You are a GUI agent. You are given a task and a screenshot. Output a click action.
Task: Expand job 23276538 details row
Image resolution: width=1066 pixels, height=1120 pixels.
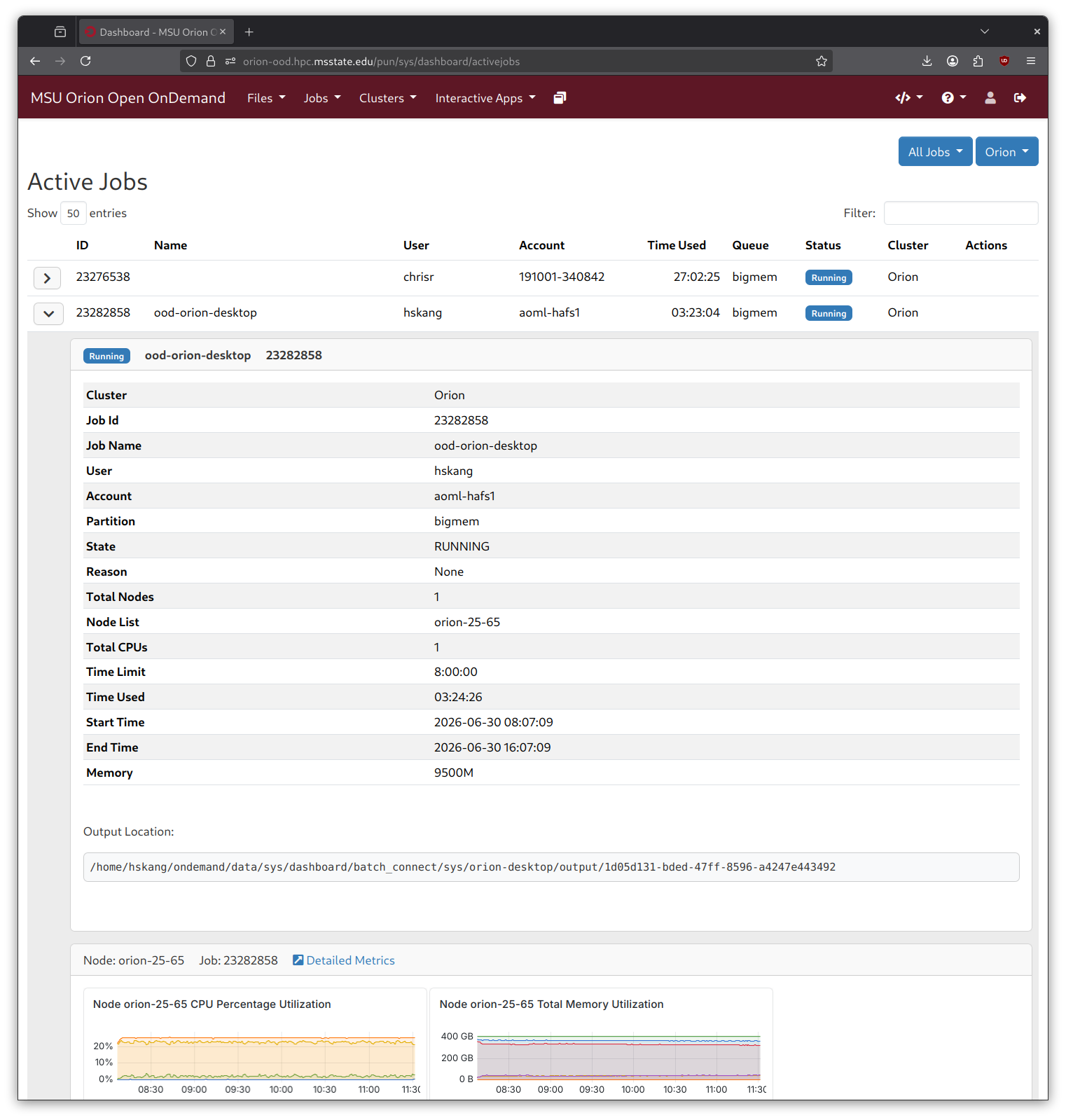click(x=48, y=278)
